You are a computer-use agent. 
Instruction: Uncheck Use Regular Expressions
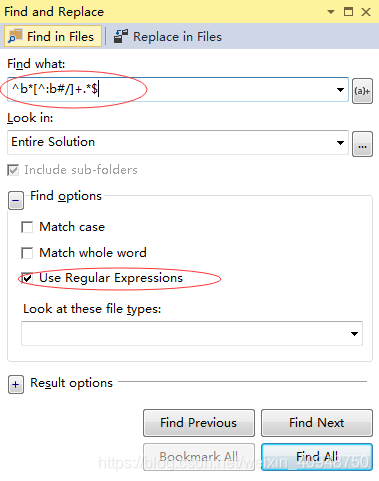tap(27, 278)
